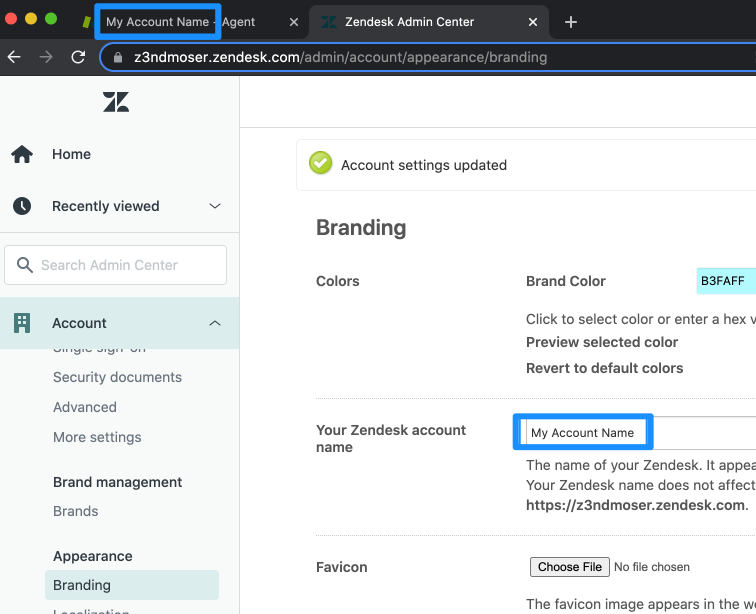Open the Advanced settings item
This screenshot has width=756, height=614.
[85, 407]
